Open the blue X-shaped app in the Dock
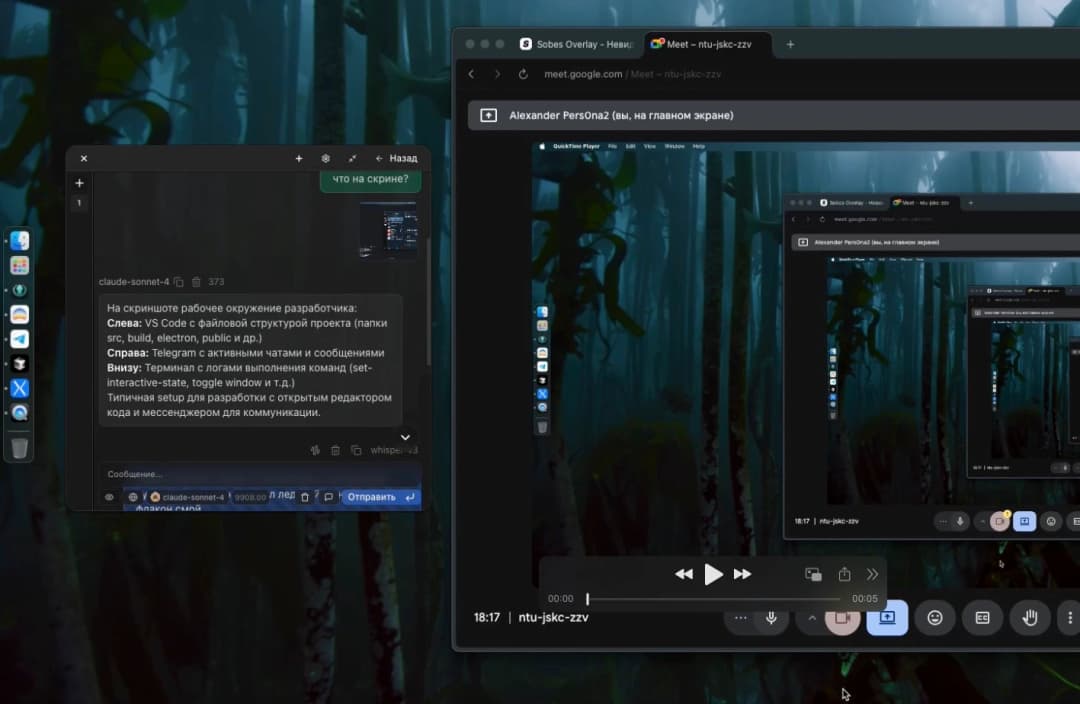This screenshot has height=704, width=1080. tap(19, 388)
